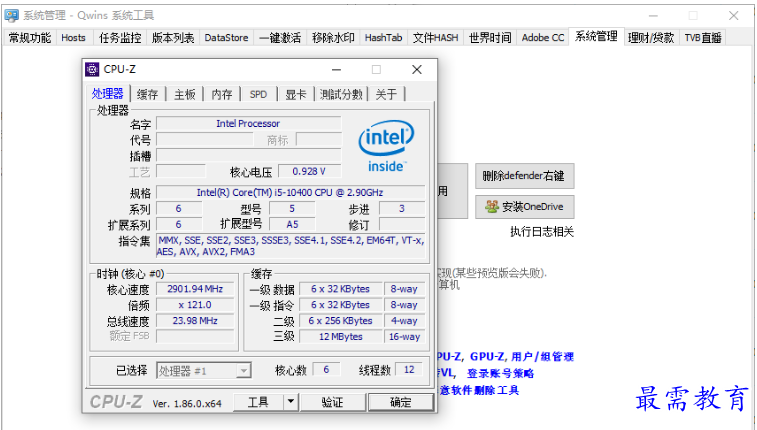
Task: Click the 核心速度 value 2901.94 MHz
Action: (195, 289)
